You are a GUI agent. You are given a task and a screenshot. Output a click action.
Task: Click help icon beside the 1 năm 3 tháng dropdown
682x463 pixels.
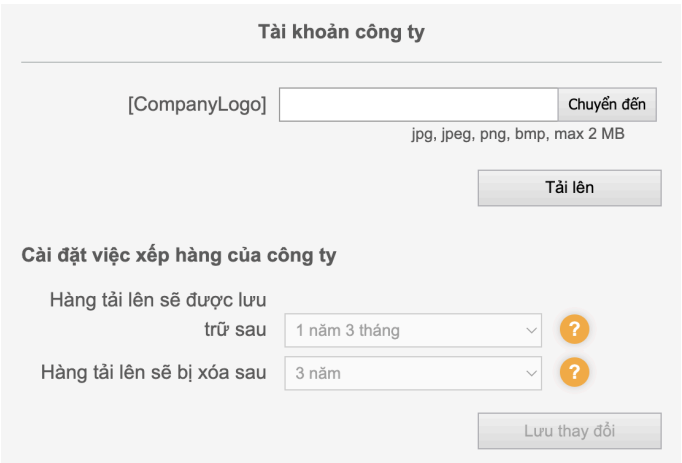(574, 328)
